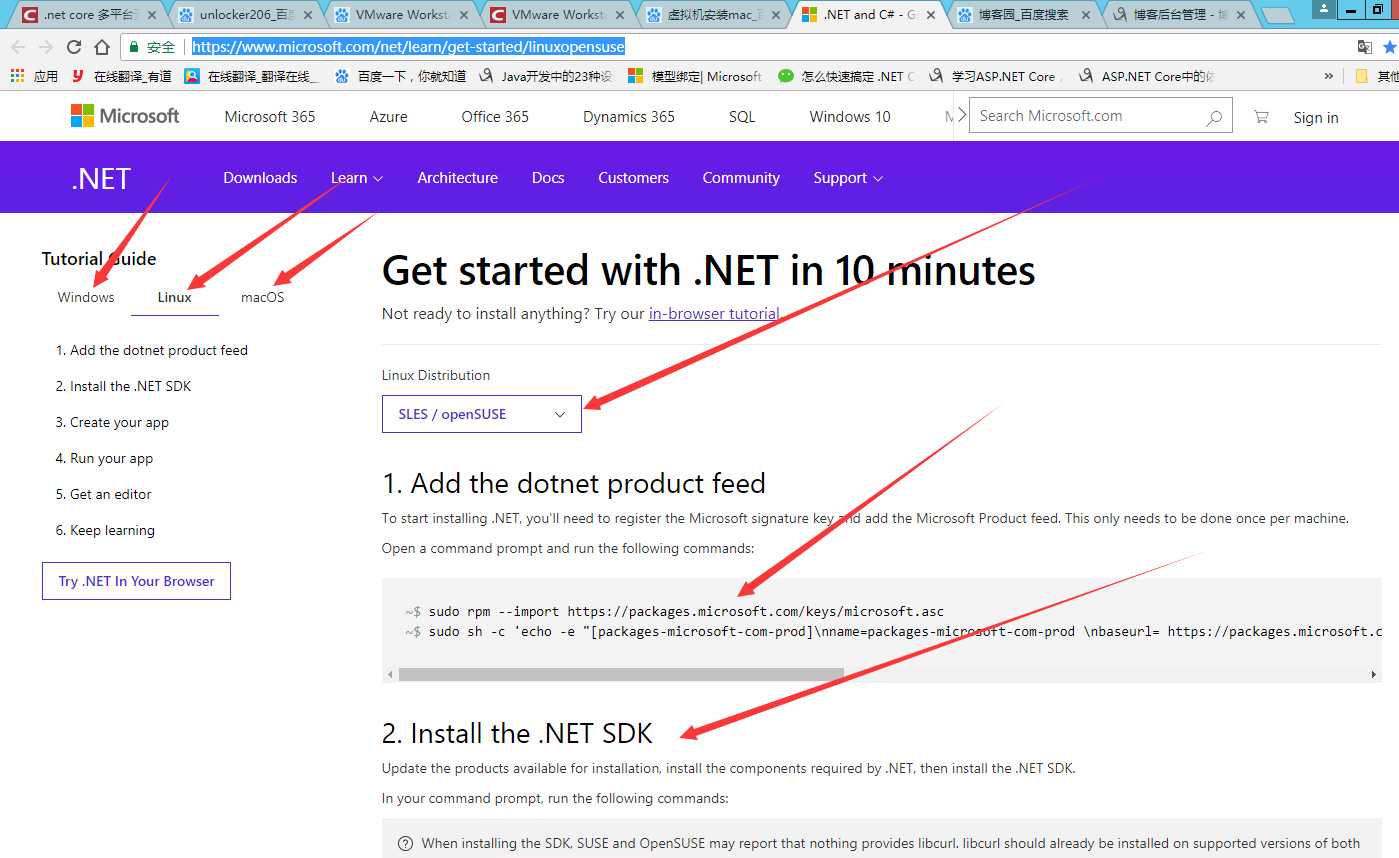Open the browser home page

pyautogui.click(x=102, y=47)
